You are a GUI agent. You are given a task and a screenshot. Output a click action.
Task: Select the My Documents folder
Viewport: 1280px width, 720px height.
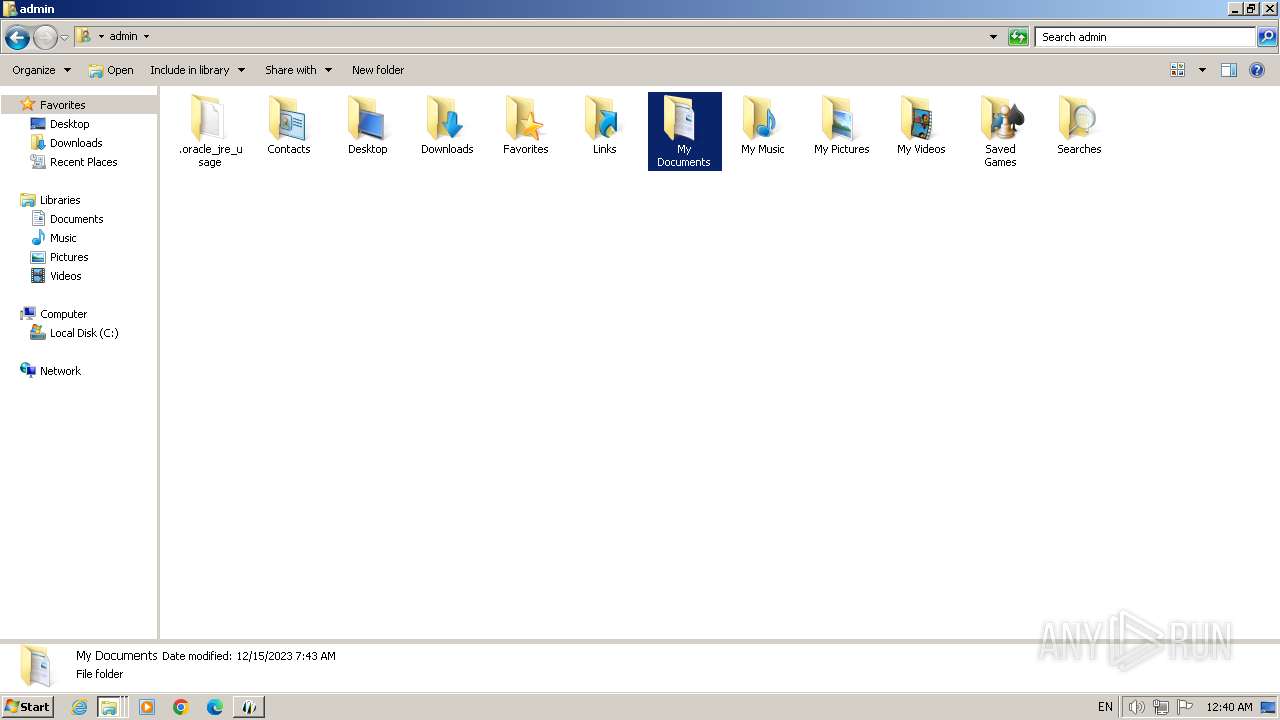(684, 131)
